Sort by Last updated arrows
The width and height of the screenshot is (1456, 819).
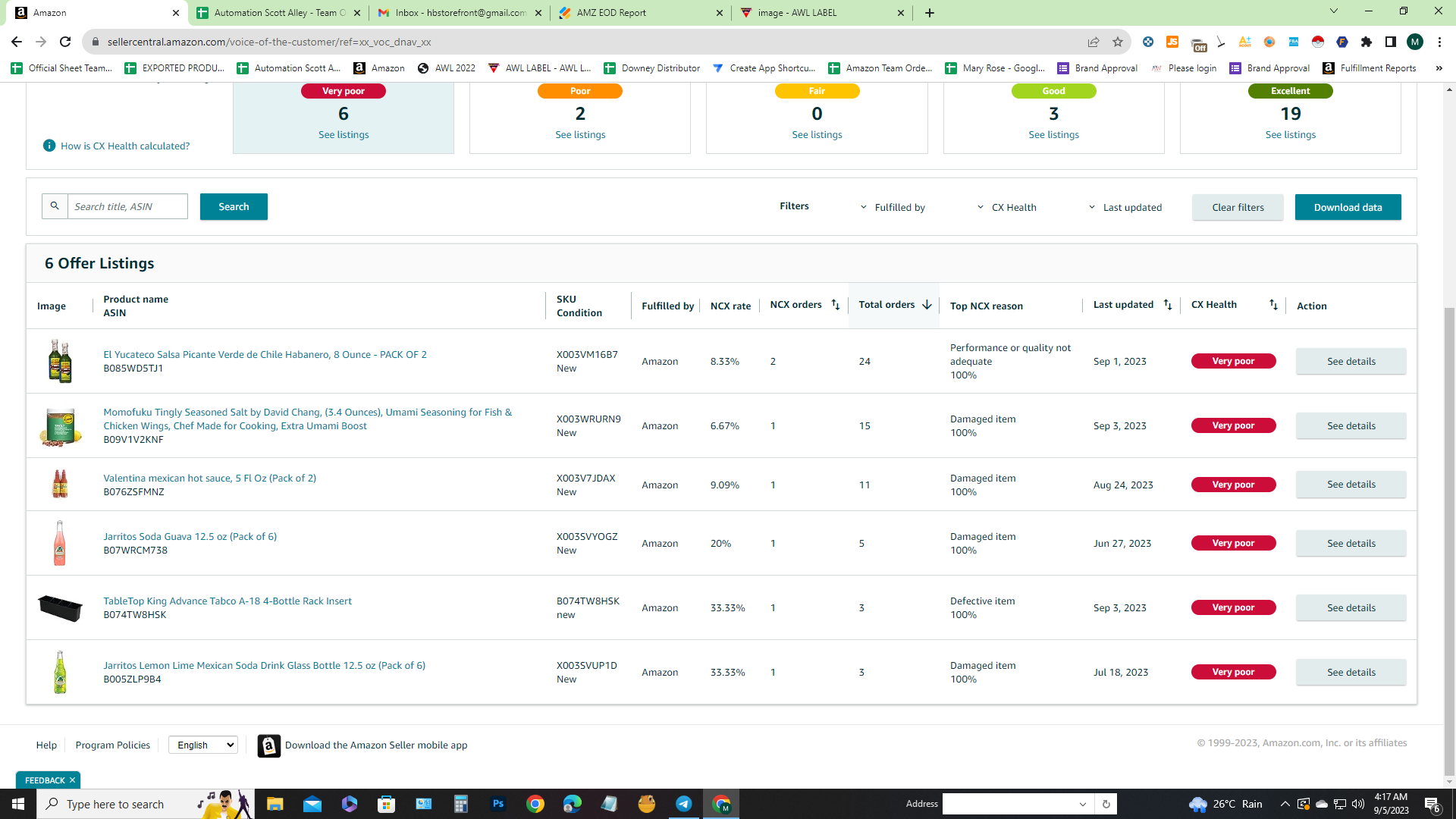[x=1168, y=305]
